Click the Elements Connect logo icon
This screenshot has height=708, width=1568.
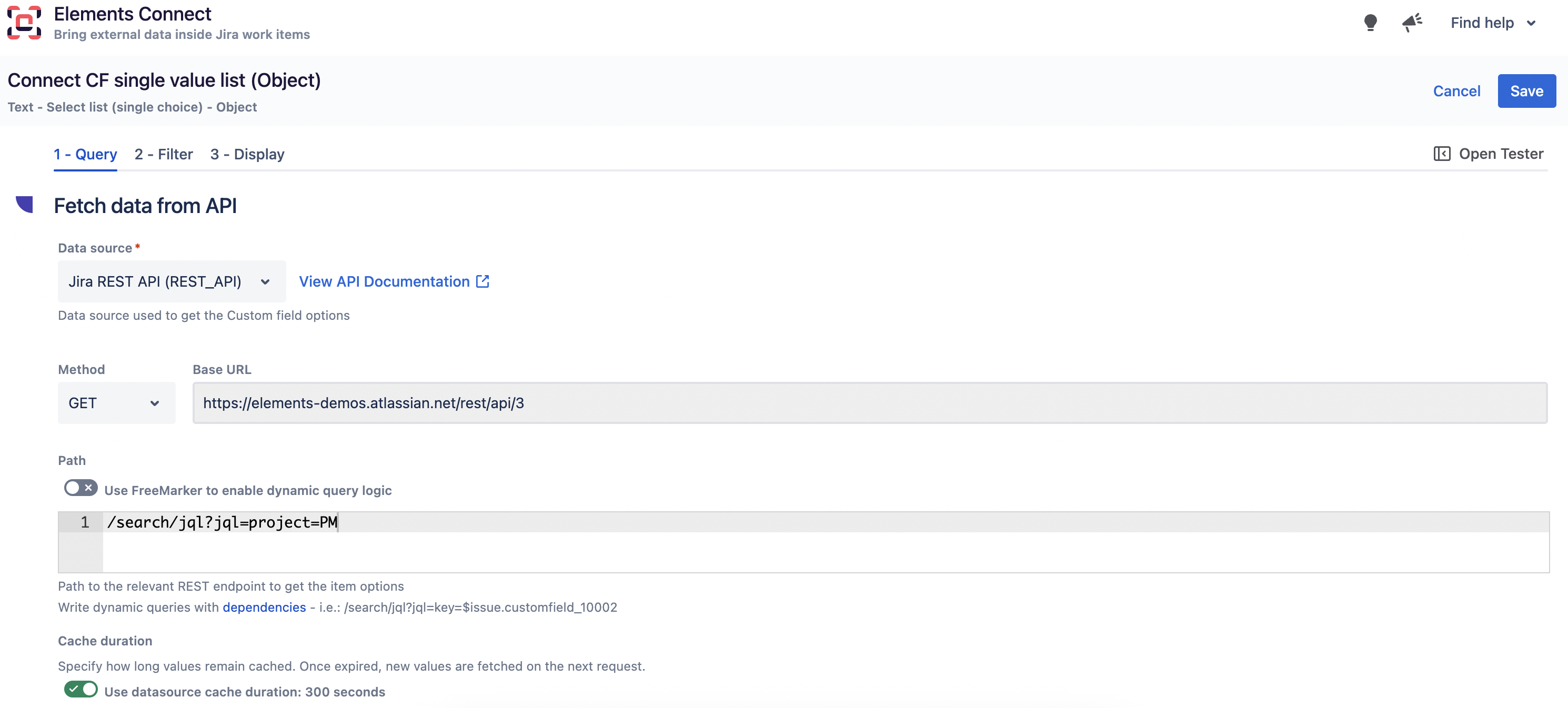(24, 23)
